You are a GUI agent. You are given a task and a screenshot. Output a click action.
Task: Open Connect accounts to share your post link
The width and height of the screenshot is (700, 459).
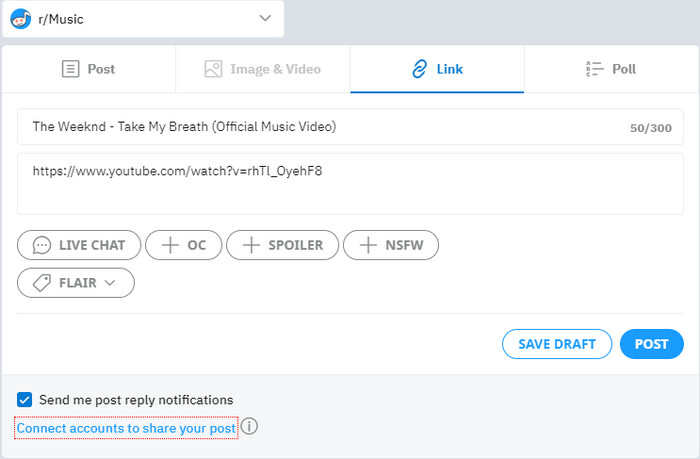click(126, 428)
